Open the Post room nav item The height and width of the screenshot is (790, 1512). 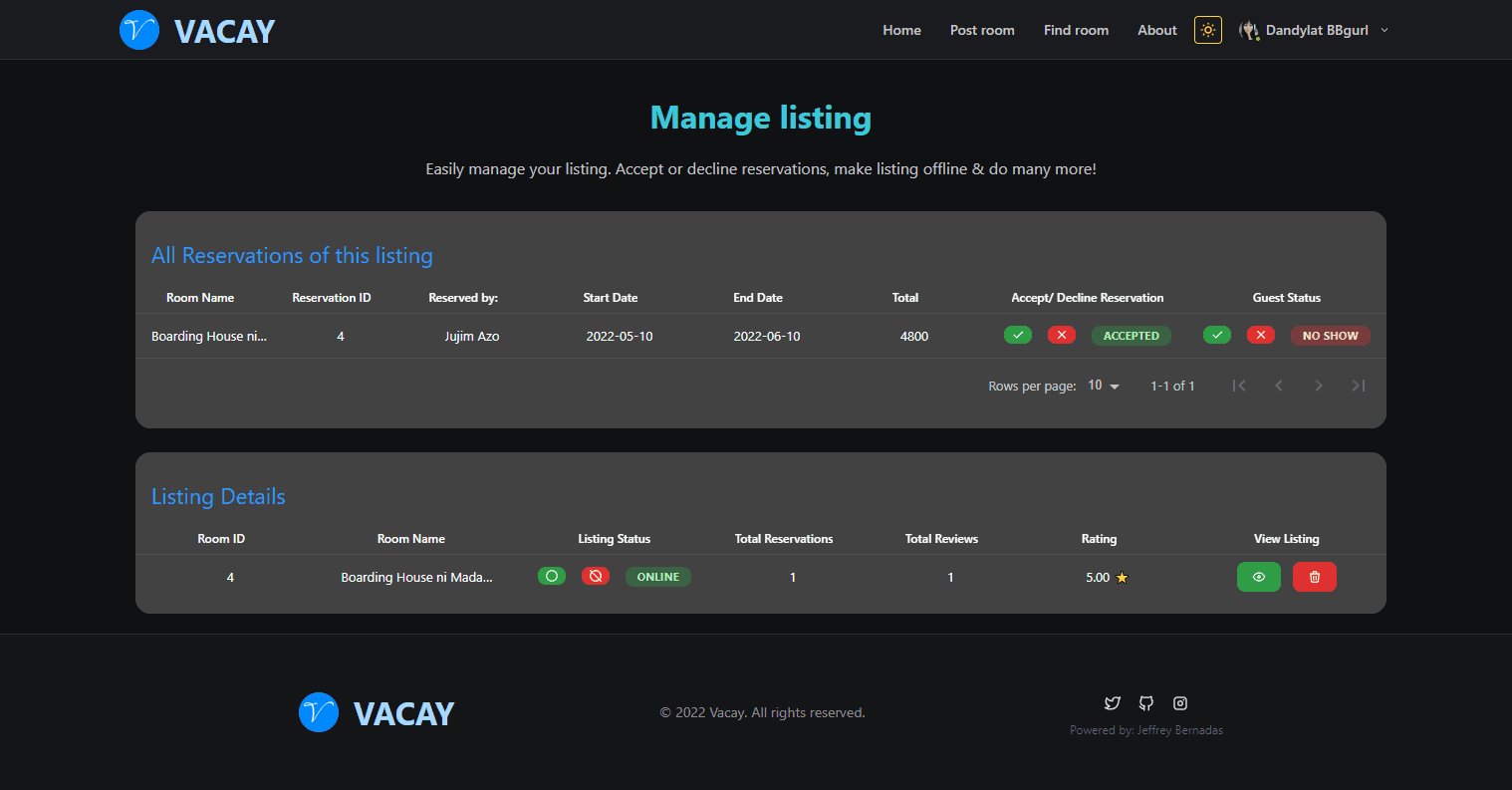[x=982, y=30]
